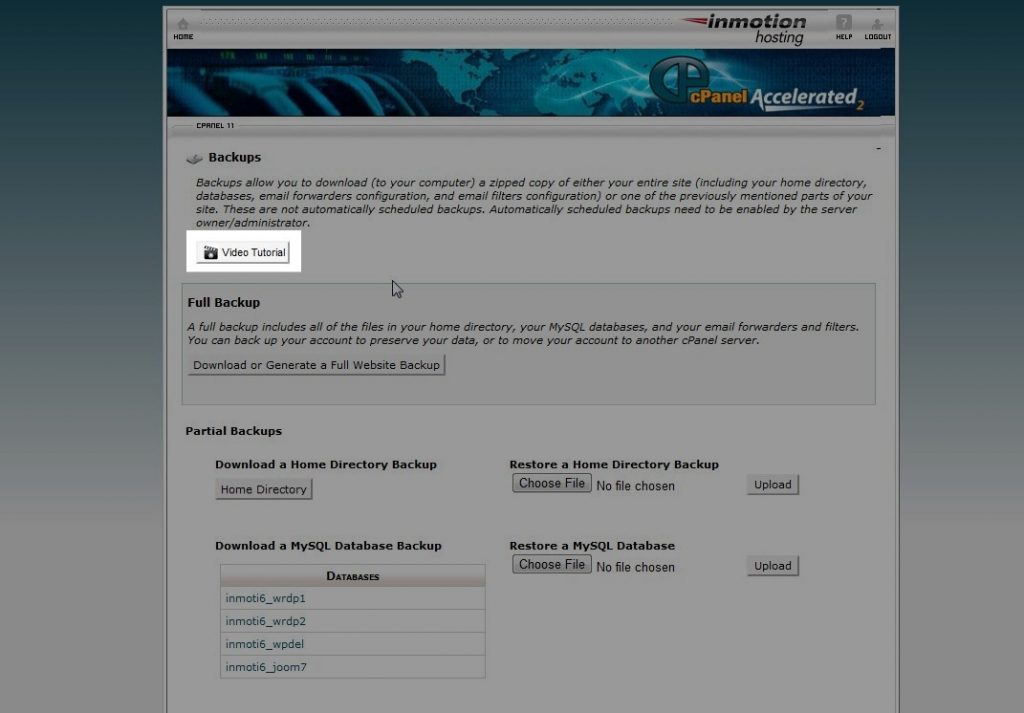Click the Restore a MySQL Database label

click(592, 546)
